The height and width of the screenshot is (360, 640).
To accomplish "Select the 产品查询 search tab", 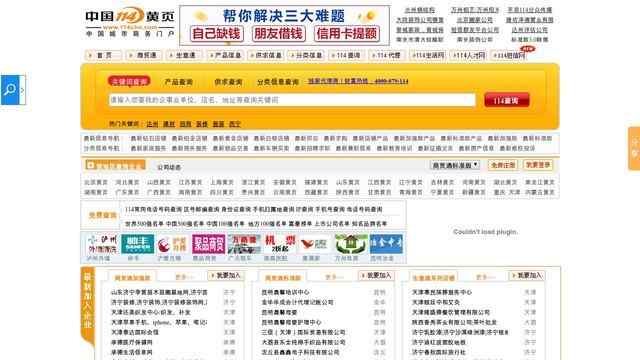I will coord(179,82).
